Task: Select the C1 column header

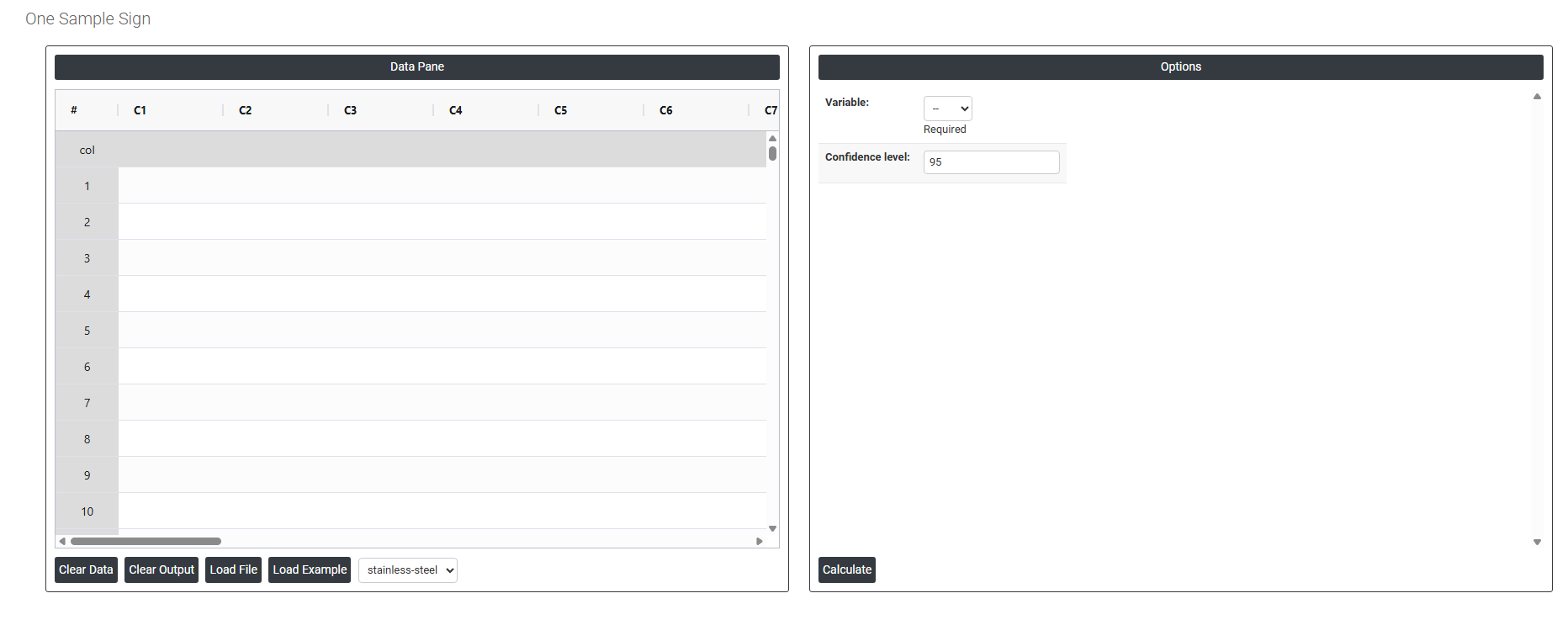Action: [x=140, y=110]
